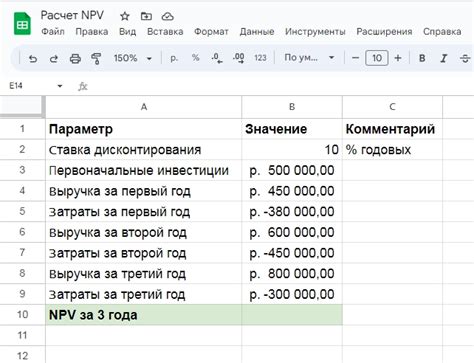Select row 5 header

[x=22, y=211]
